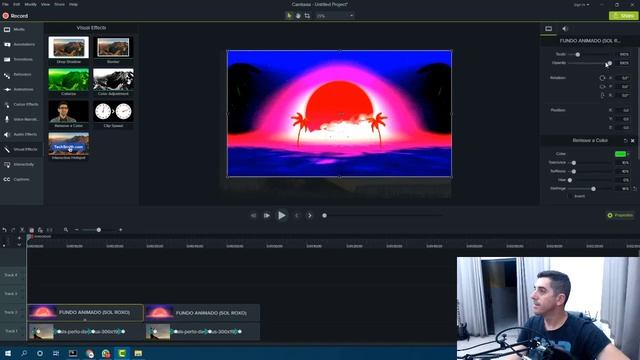Adjust the Opacity slider handle

coord(609,63)
